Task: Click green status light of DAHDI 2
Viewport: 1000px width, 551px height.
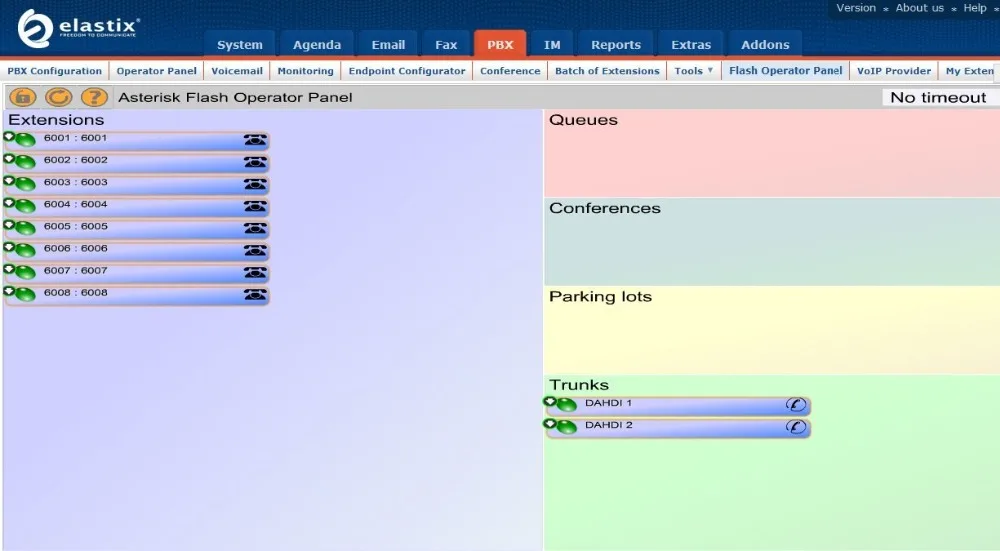Action: click(566, 427)
